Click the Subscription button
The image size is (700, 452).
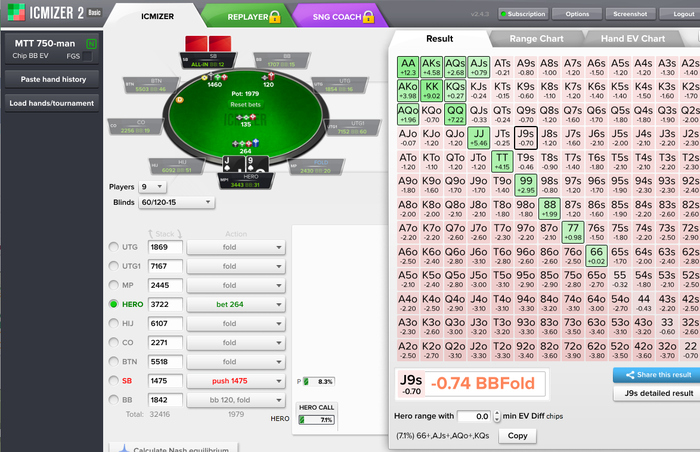pyautogui.click(x=523, y=14)
